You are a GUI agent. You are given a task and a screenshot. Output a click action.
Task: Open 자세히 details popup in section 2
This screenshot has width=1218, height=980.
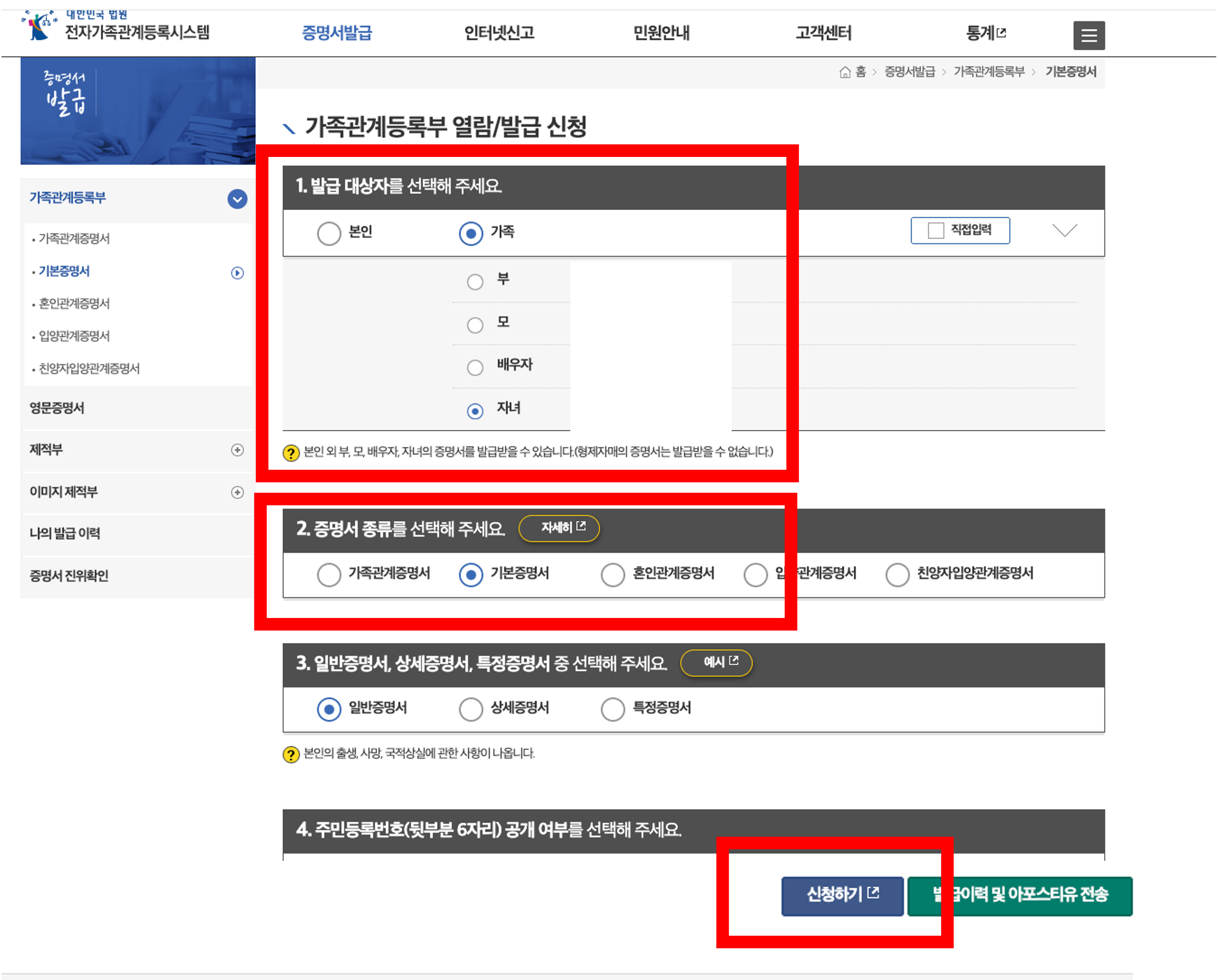(560, 529)
